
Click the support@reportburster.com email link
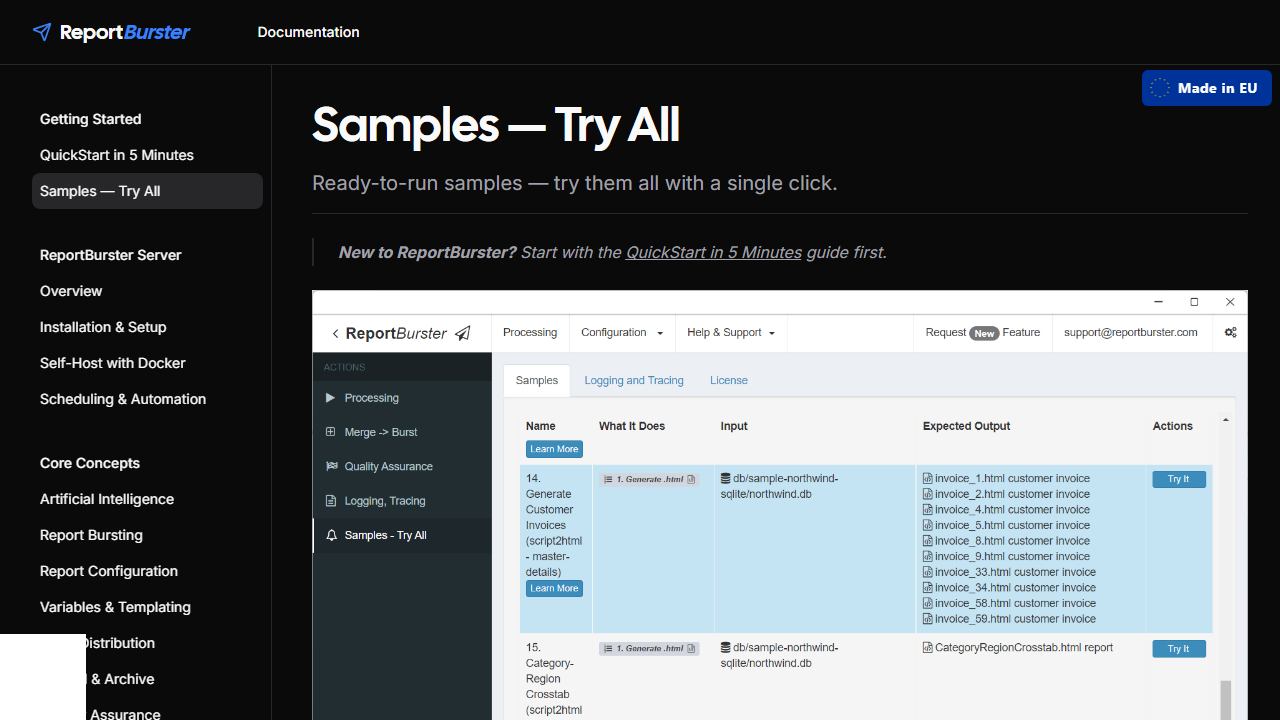pos(1131,333)
